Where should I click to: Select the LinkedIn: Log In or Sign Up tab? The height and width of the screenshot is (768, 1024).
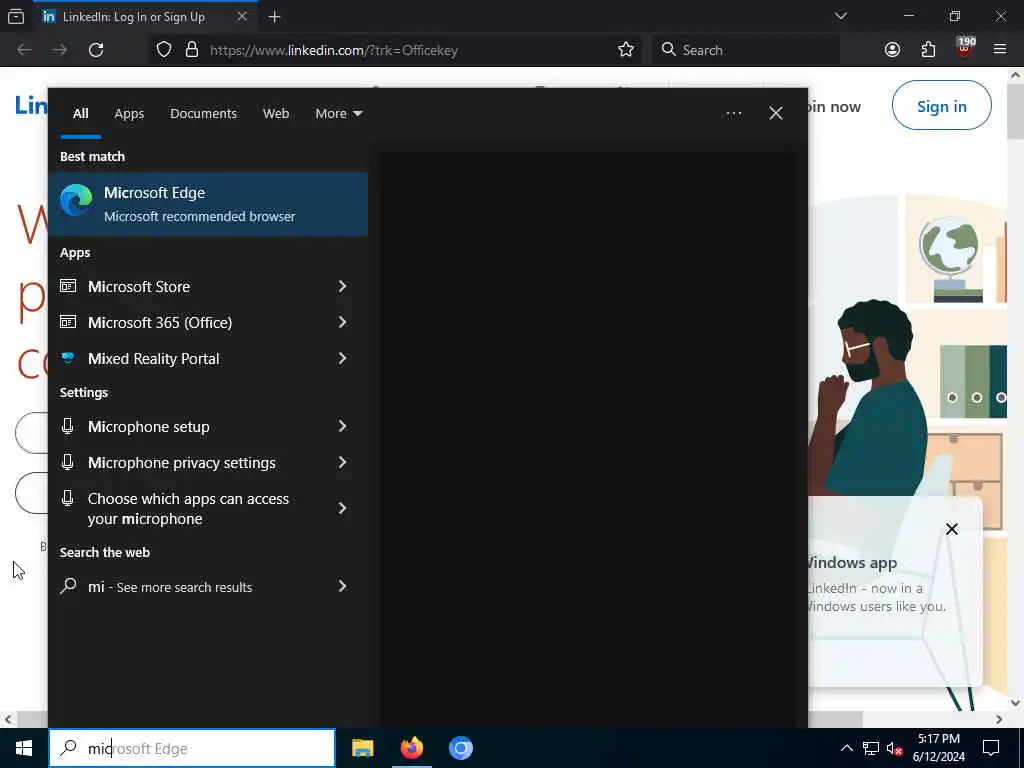tap(145, 17)
